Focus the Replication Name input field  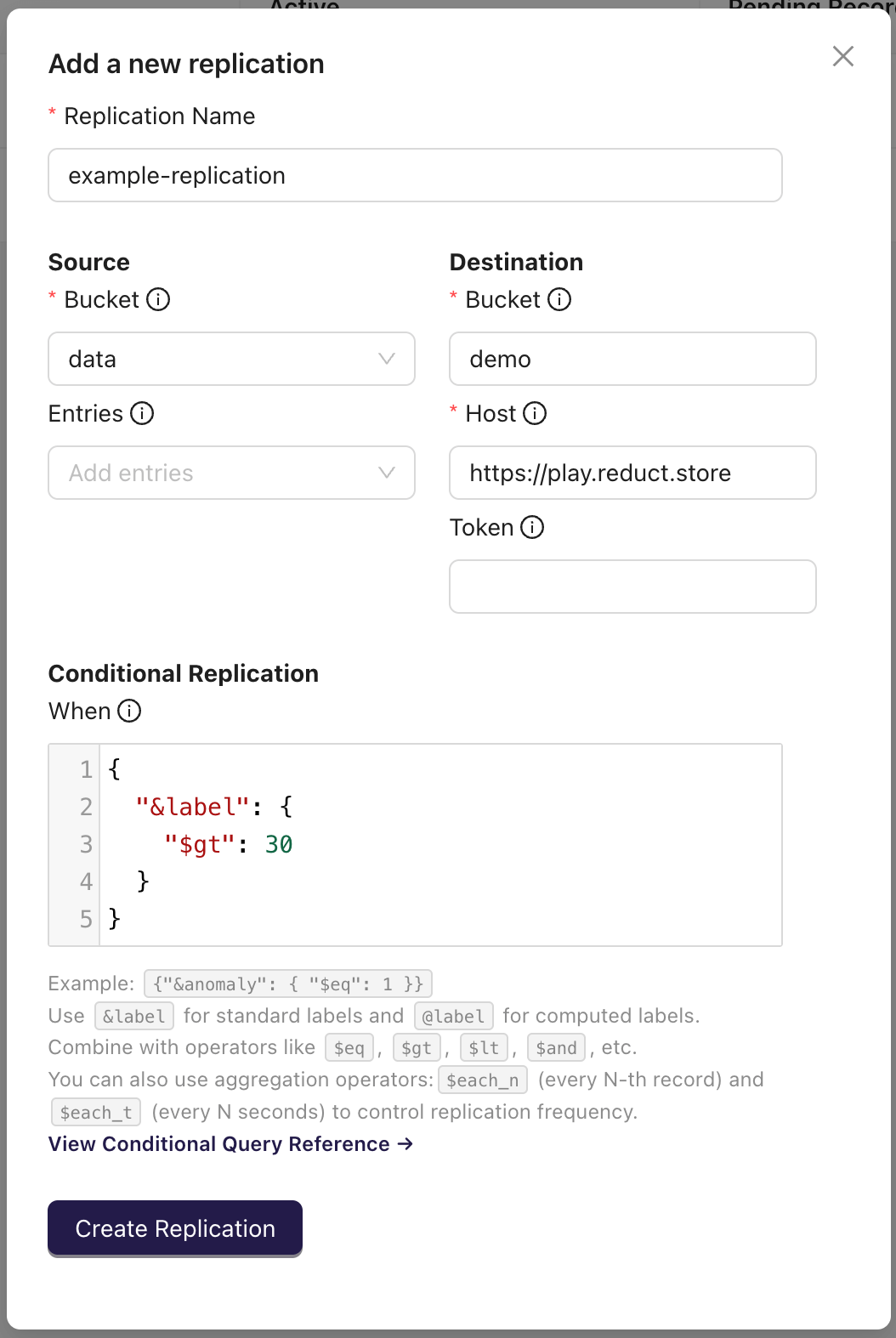click(x=415, y=175)
